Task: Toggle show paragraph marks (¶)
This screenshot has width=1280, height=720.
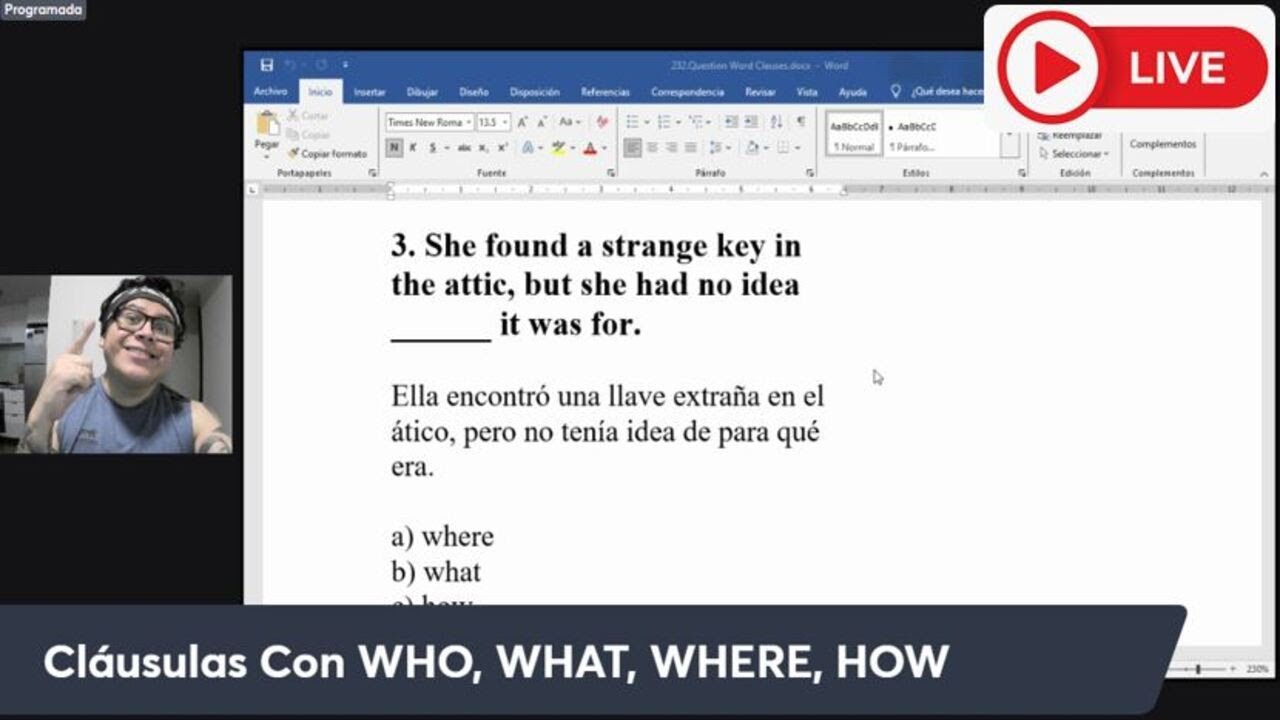Action: pos(800,122)
